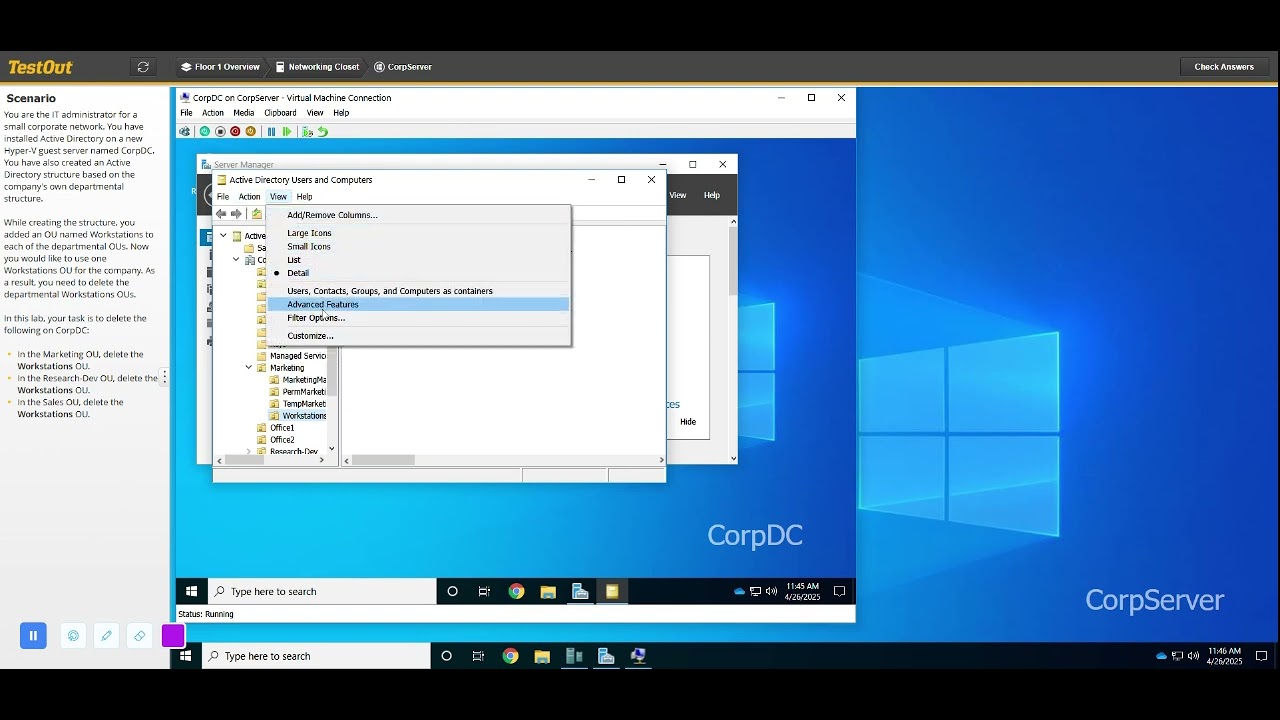Viewport: 1280px width, 720px height.
Task: Click the Back arrow in Active Directory toolbar
Action: (221, 214)
